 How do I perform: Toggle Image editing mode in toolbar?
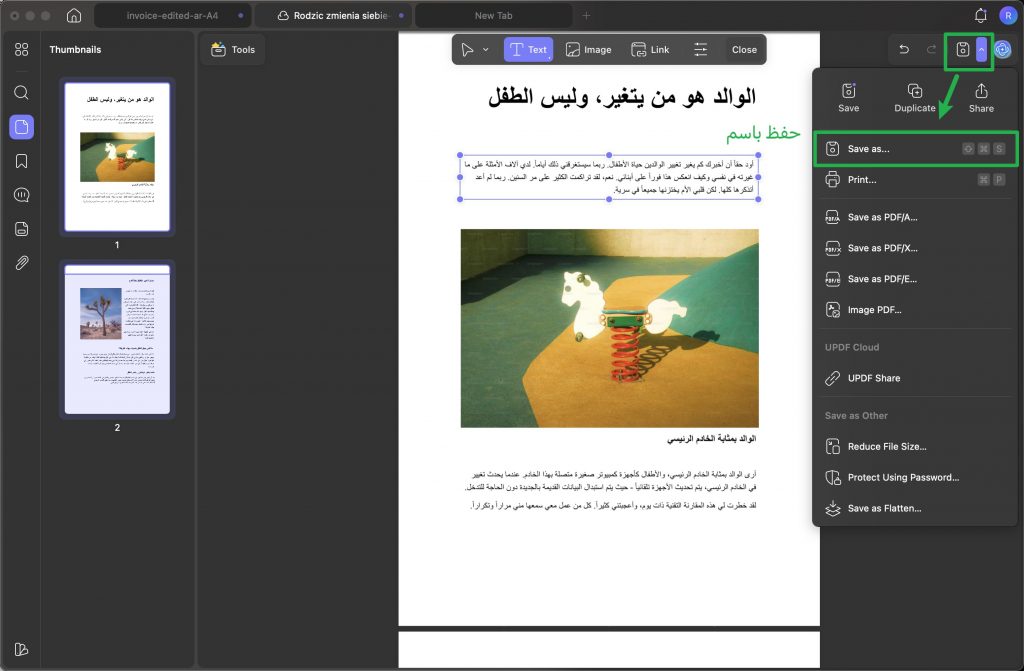[x=588, y=50]
